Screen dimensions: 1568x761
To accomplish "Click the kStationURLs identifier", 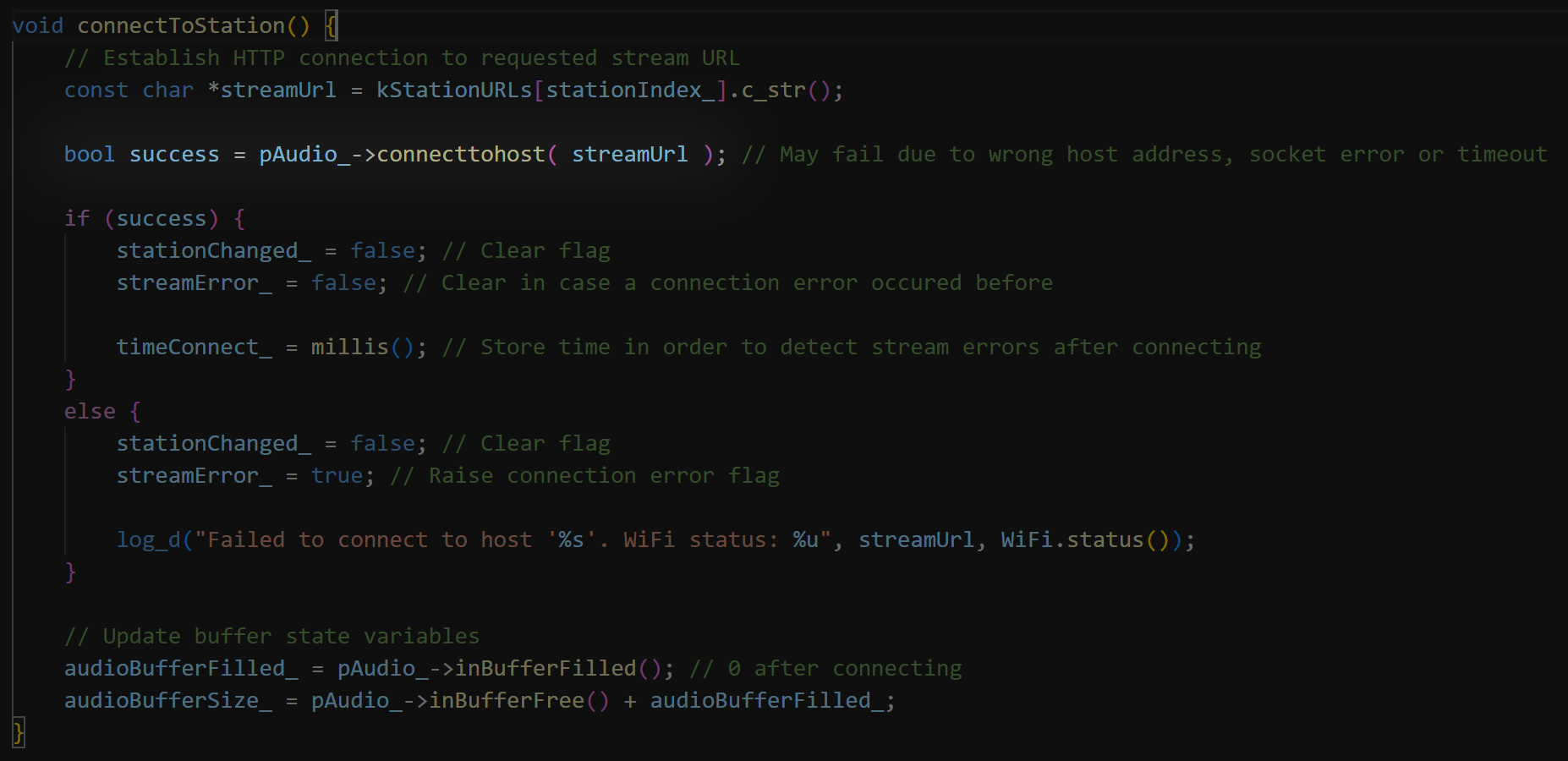I will [454, 90].
